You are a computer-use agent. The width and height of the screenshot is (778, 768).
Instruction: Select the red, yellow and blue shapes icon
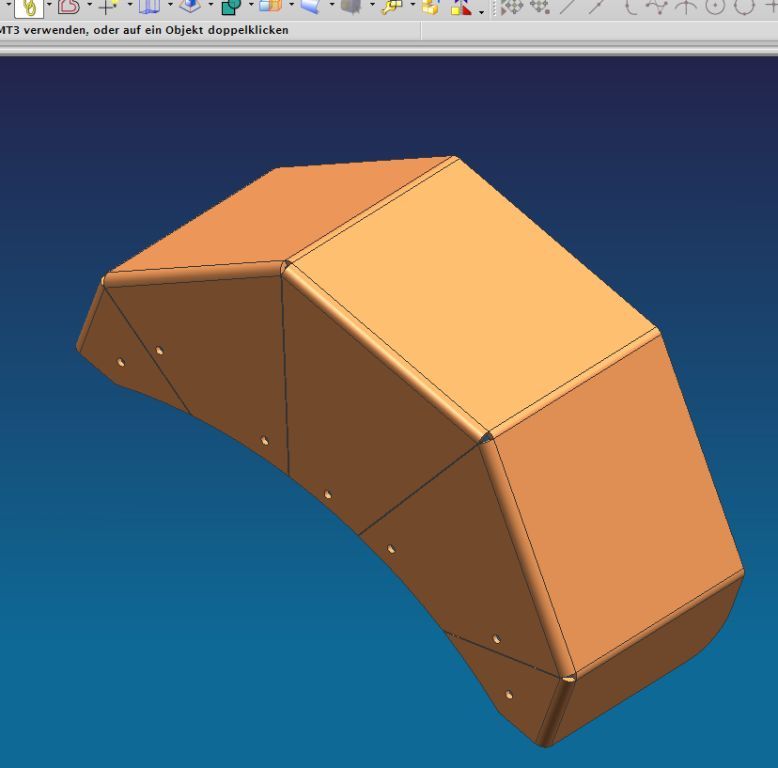461,7
